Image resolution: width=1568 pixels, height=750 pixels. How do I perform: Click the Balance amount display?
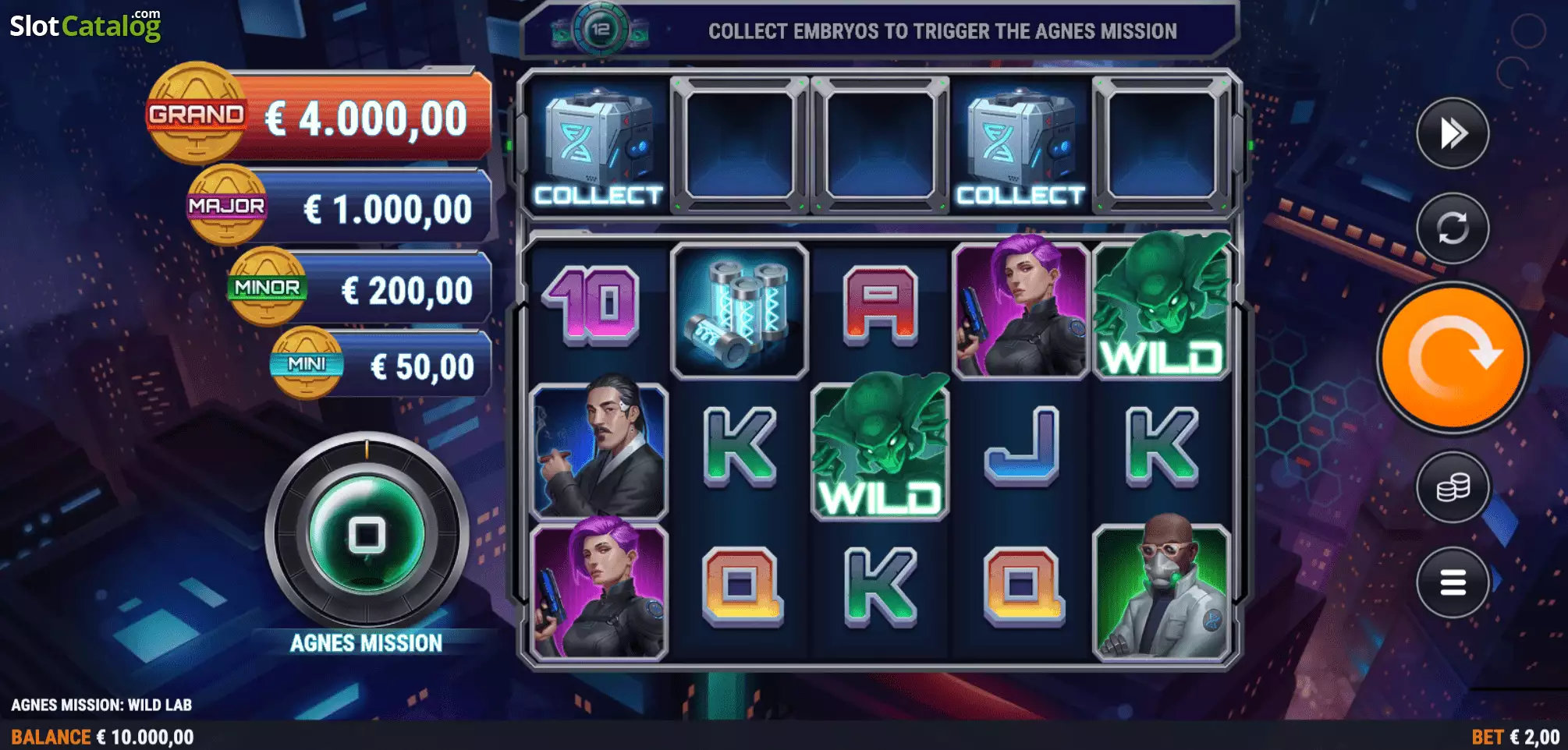[x=102, y=737]
